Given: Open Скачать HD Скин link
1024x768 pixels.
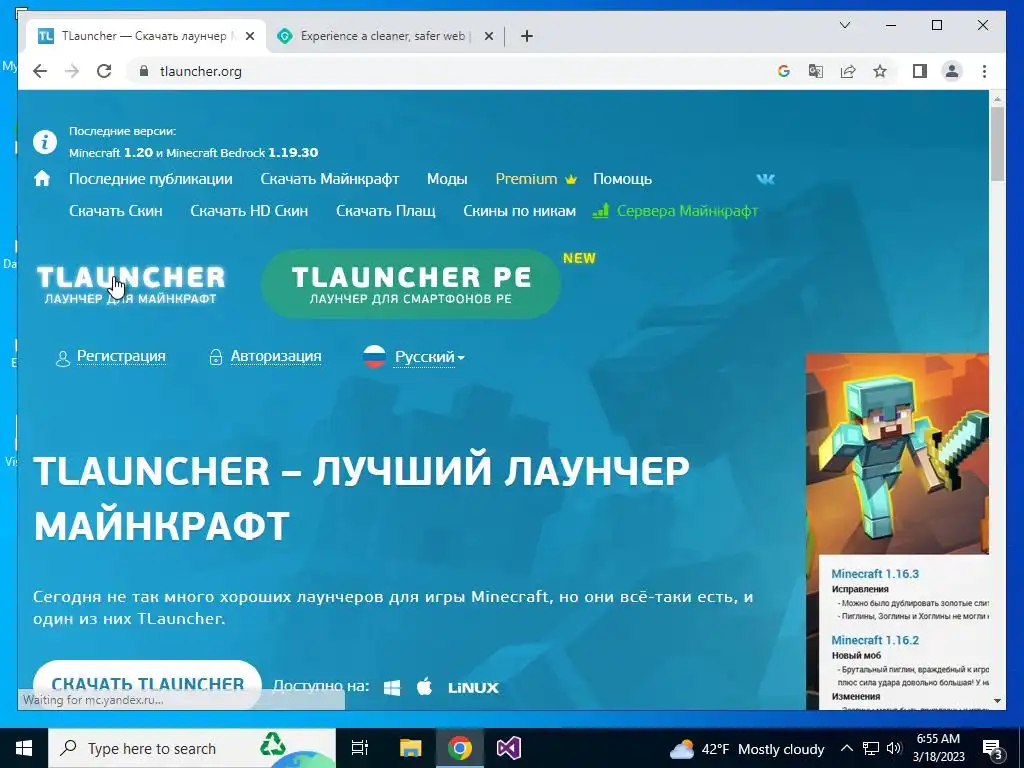Looking at the screenshot, I should [x=249, y=211].
